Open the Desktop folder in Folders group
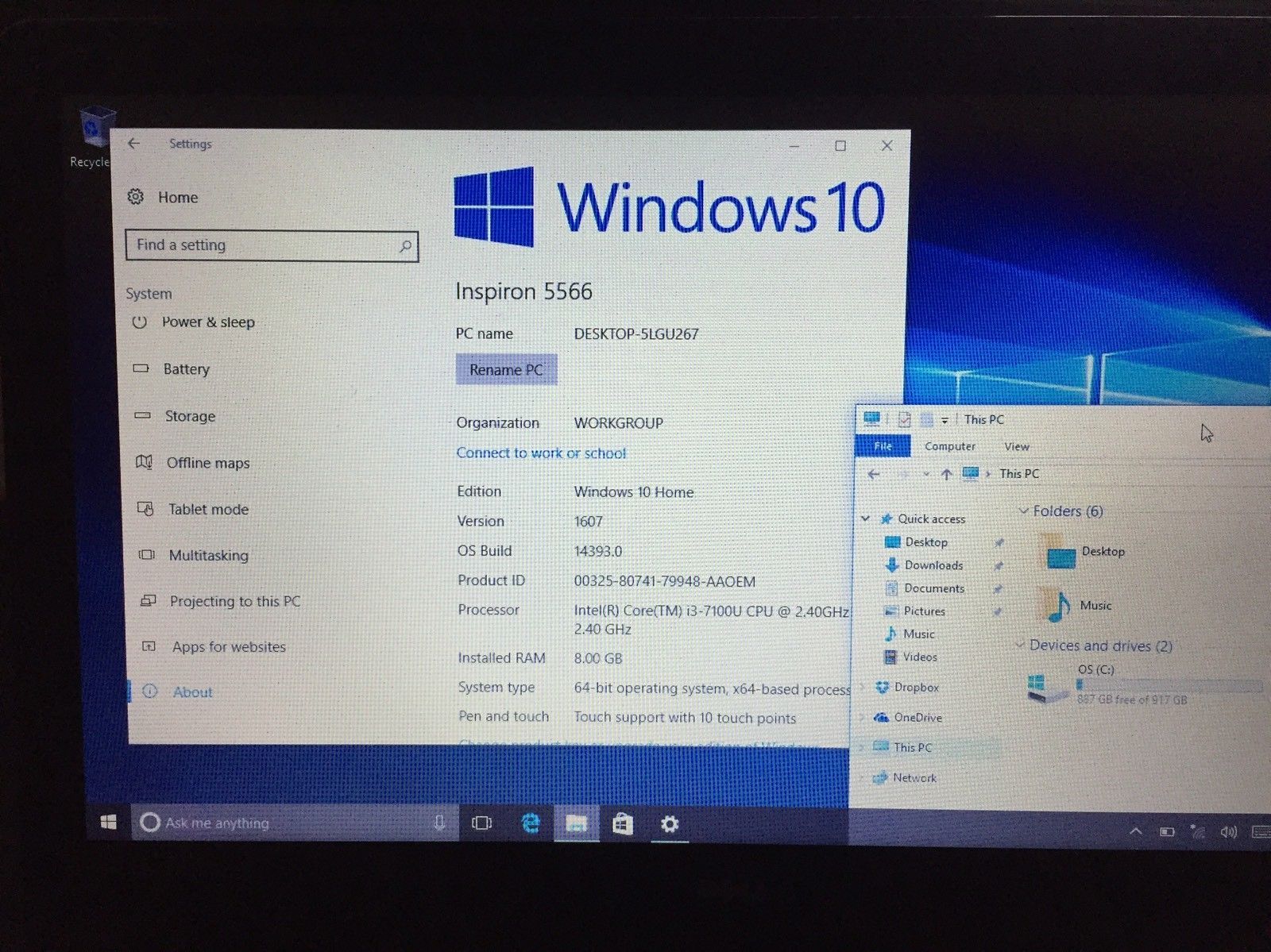 1082,552
